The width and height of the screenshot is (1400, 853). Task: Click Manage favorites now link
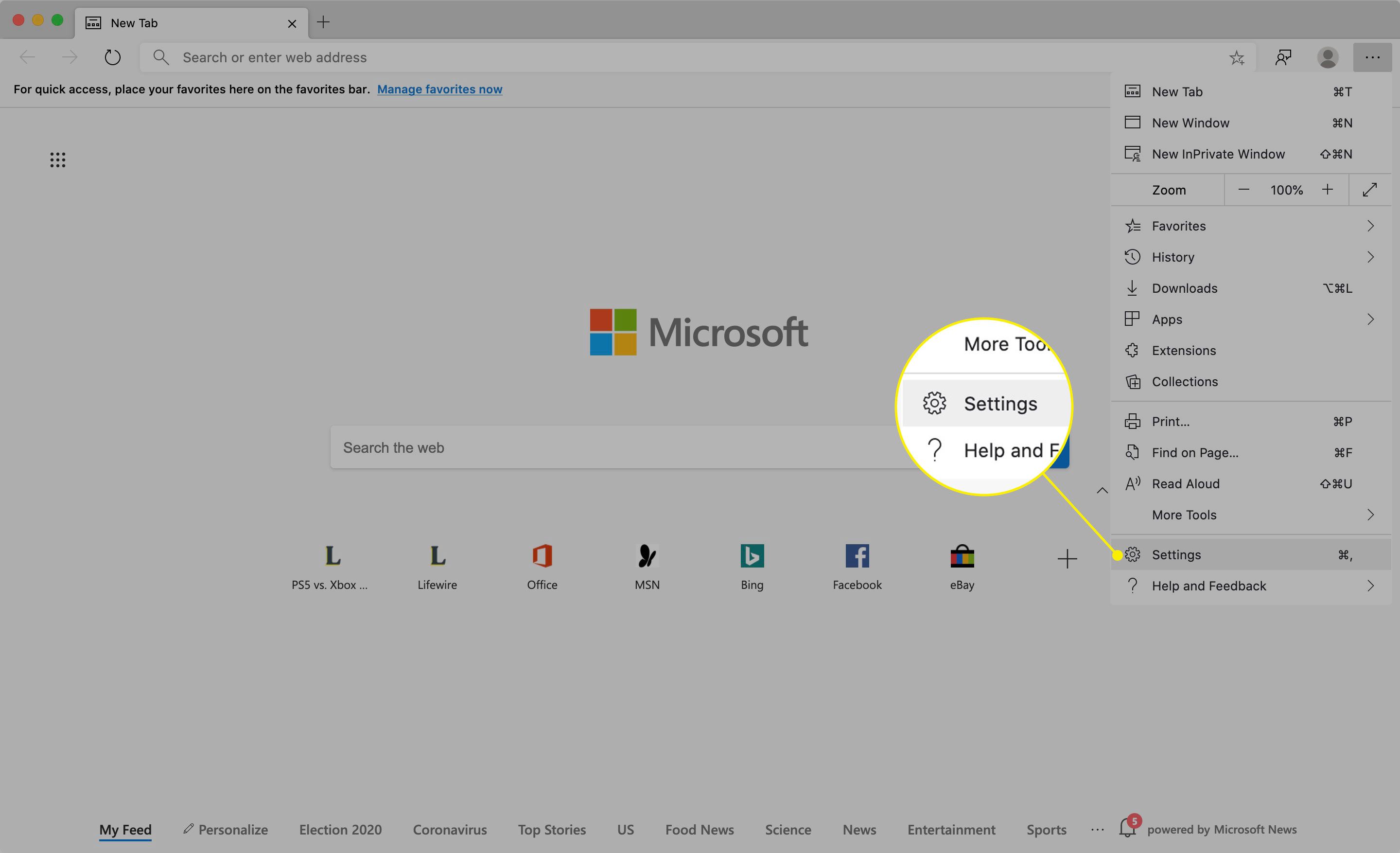pyautogui.click(x=440, y=89)
